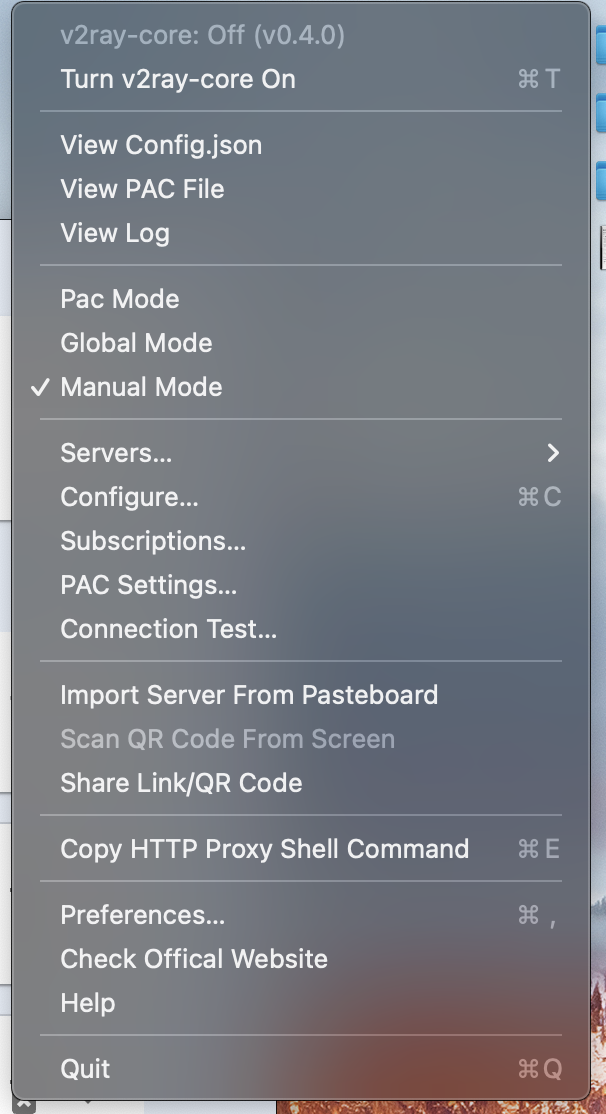Open View Config.json
The width and height of the screenshot is (606, 1114).
pyautogui.click(x=161, y=145)
